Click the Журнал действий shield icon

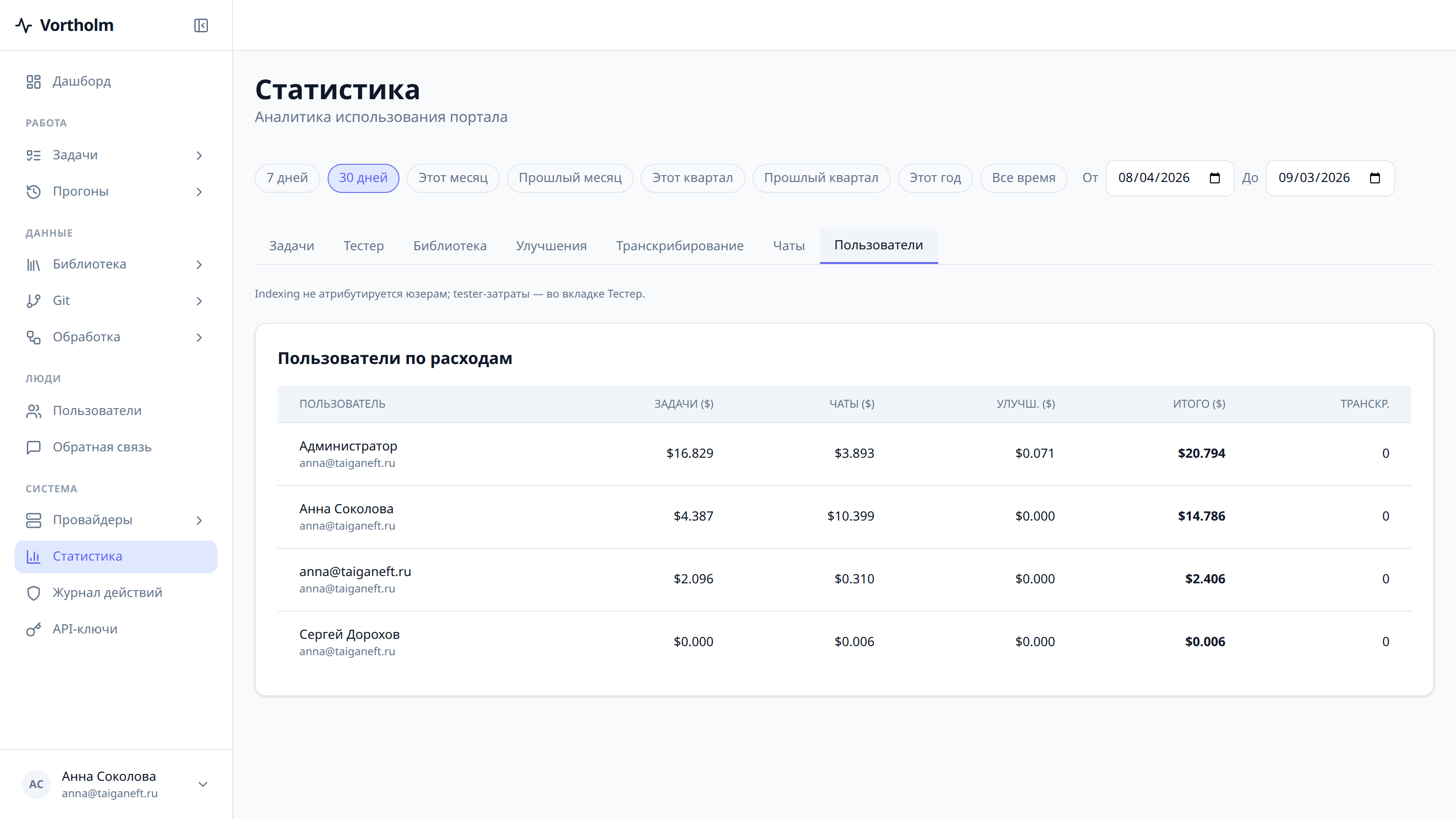click(34, 593)
